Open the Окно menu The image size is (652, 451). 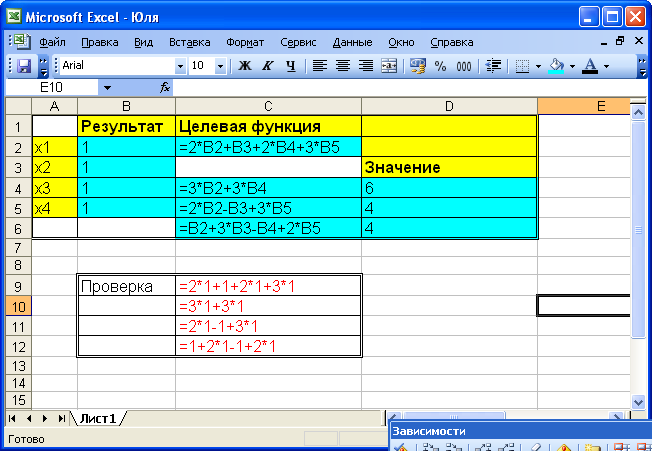point(401,42)
